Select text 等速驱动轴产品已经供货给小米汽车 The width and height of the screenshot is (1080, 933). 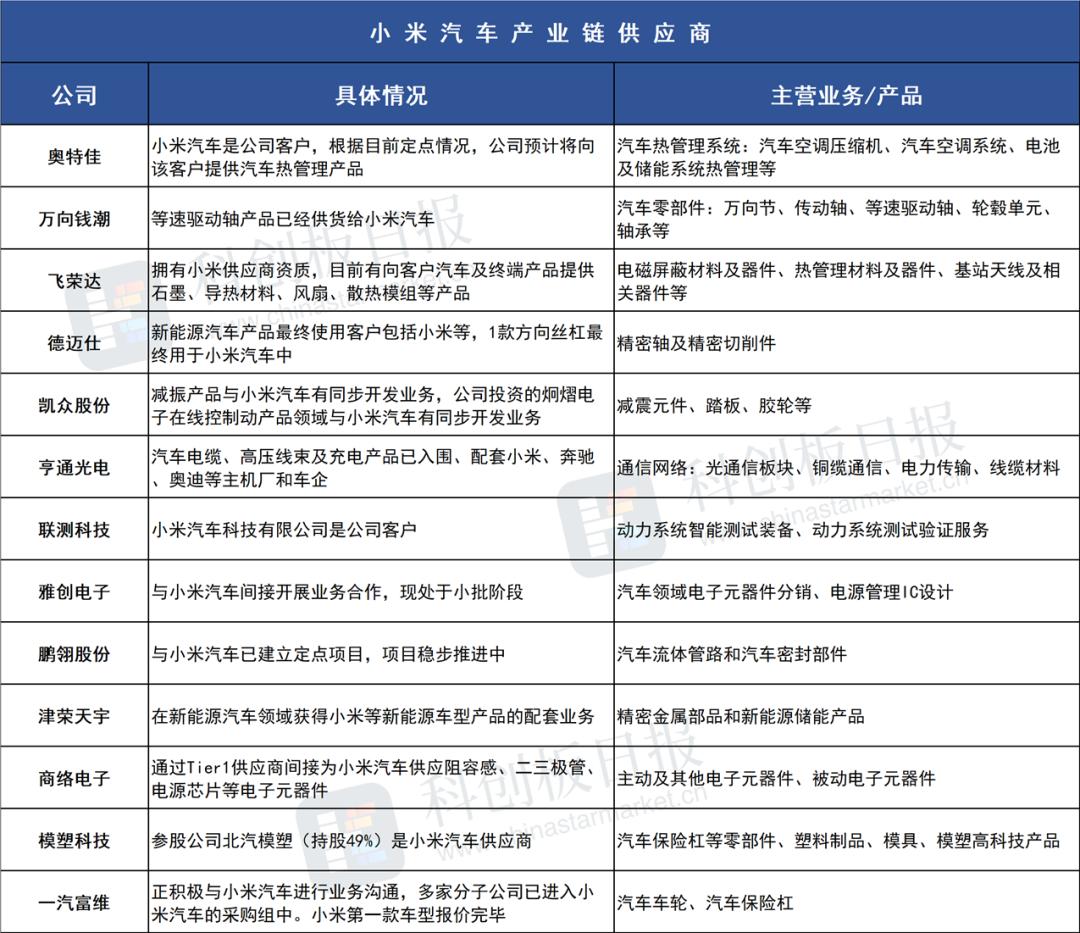pos(293,219)
